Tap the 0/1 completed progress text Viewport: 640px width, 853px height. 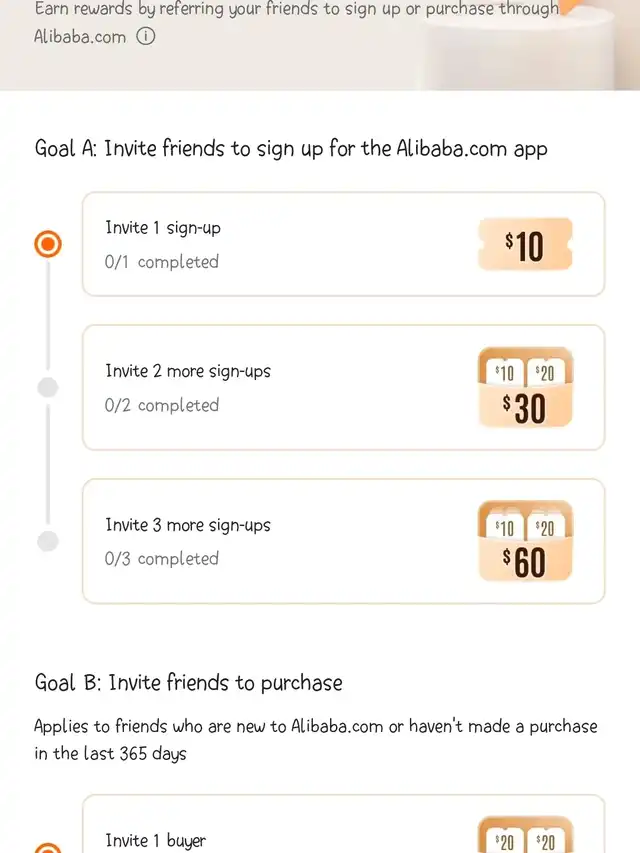pyautogui.click(x=161, y=262)
